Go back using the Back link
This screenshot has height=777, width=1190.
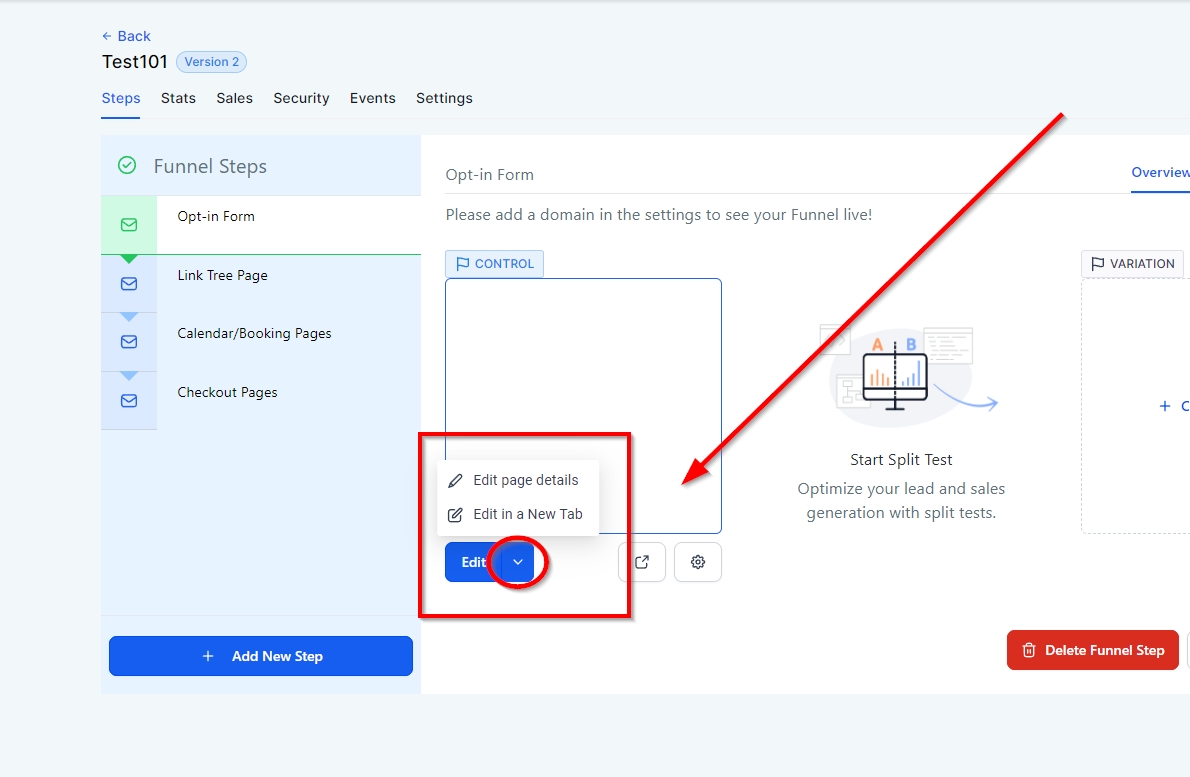pyautogui.click(x=126, y=36)
